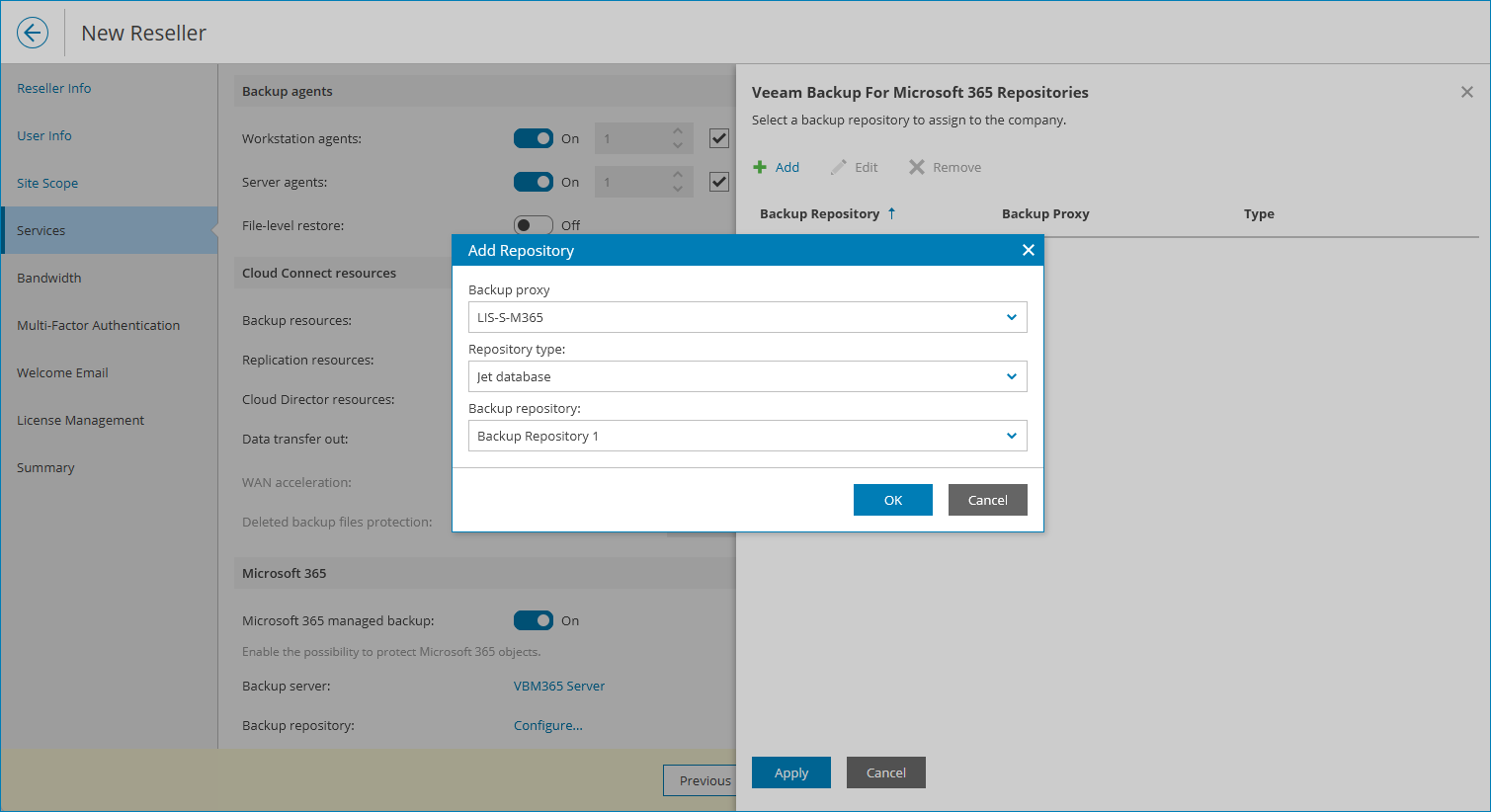Open the Summary step

[45, 467]
